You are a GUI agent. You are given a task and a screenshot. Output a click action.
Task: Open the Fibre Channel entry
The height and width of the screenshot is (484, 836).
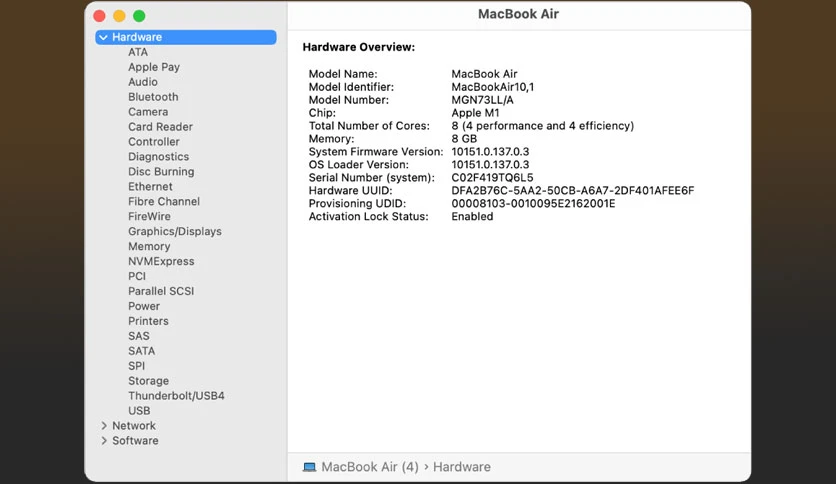[x=164, y=201]
